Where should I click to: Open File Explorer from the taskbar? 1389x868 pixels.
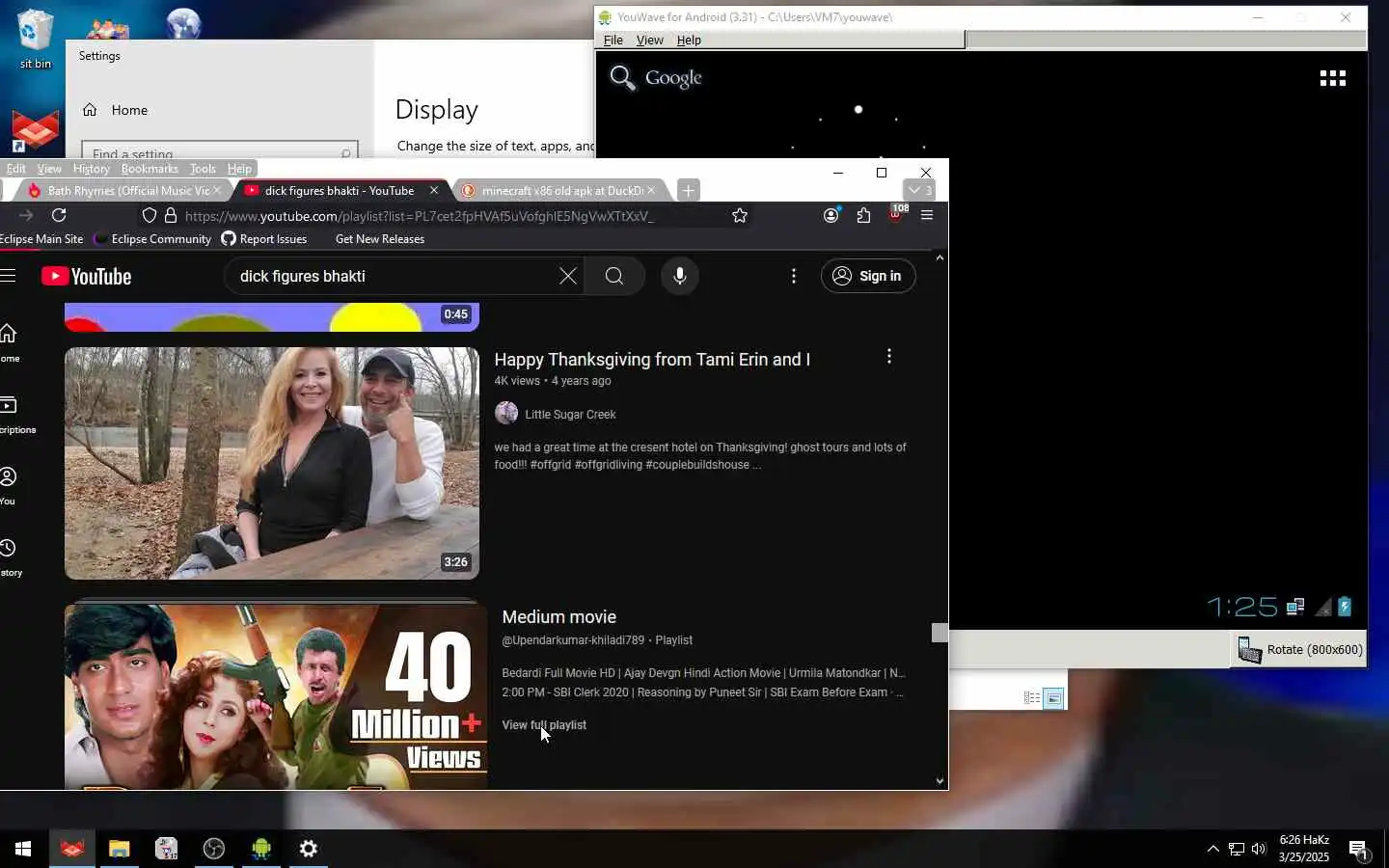(119, 849)
